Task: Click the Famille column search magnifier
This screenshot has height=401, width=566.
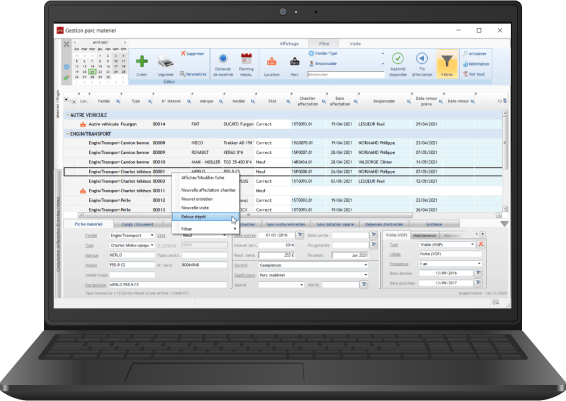Action: pos(118,101)
